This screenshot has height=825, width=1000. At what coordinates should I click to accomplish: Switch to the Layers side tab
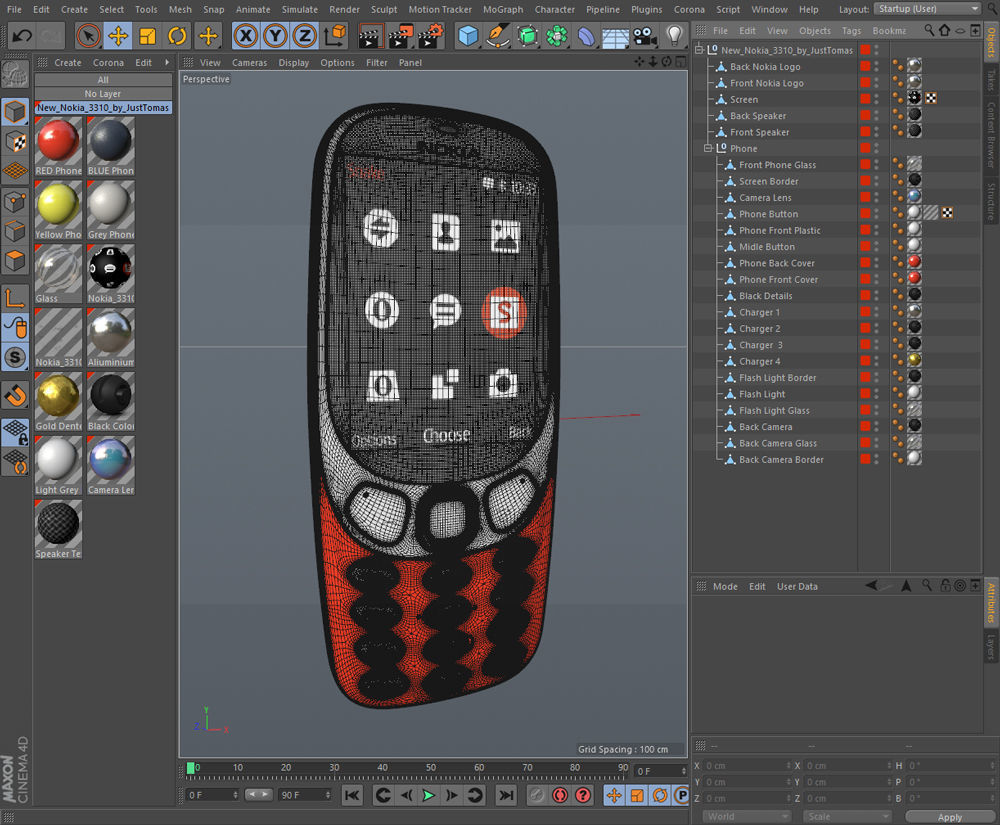pyautogui.click(x=991, y=646)
